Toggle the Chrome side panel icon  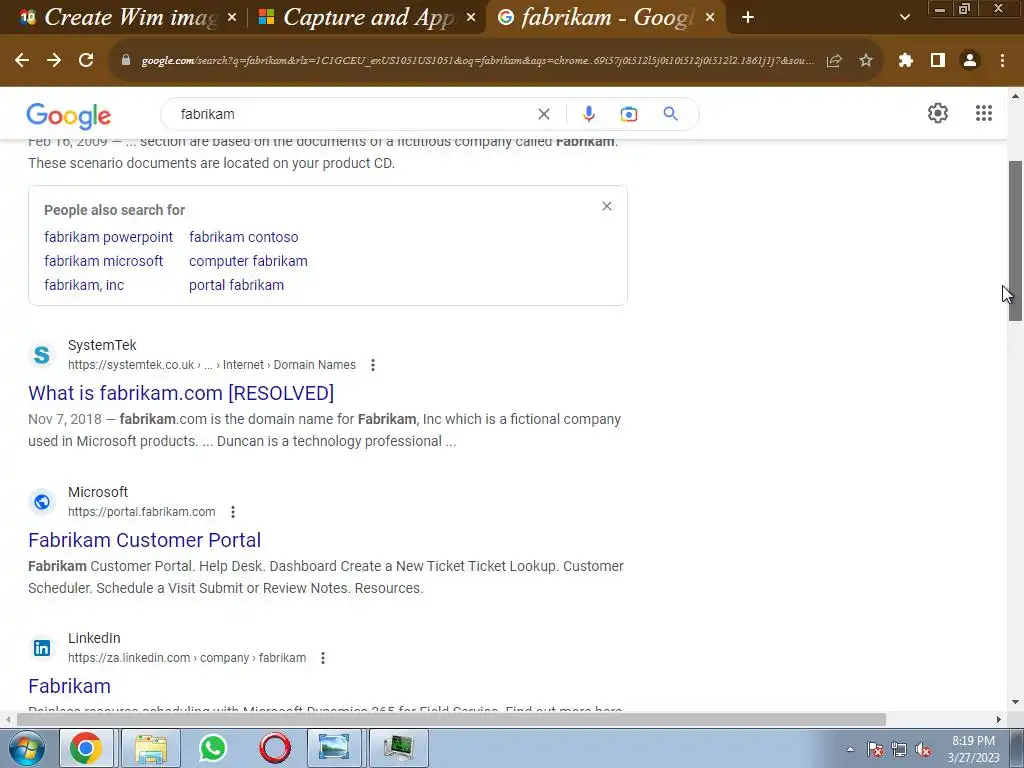(x=938, y=61)
